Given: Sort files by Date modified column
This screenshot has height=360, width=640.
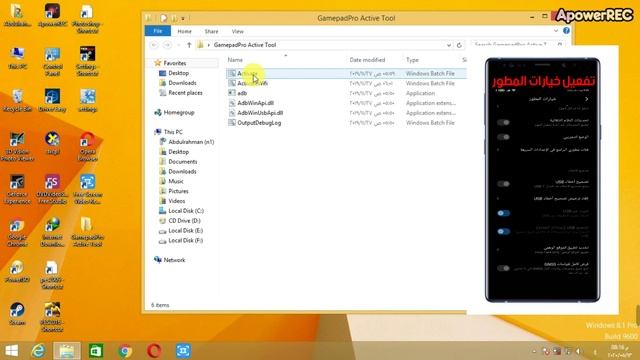Looking at the screenshot, I should pyautogui.click(x=367, y=60).
